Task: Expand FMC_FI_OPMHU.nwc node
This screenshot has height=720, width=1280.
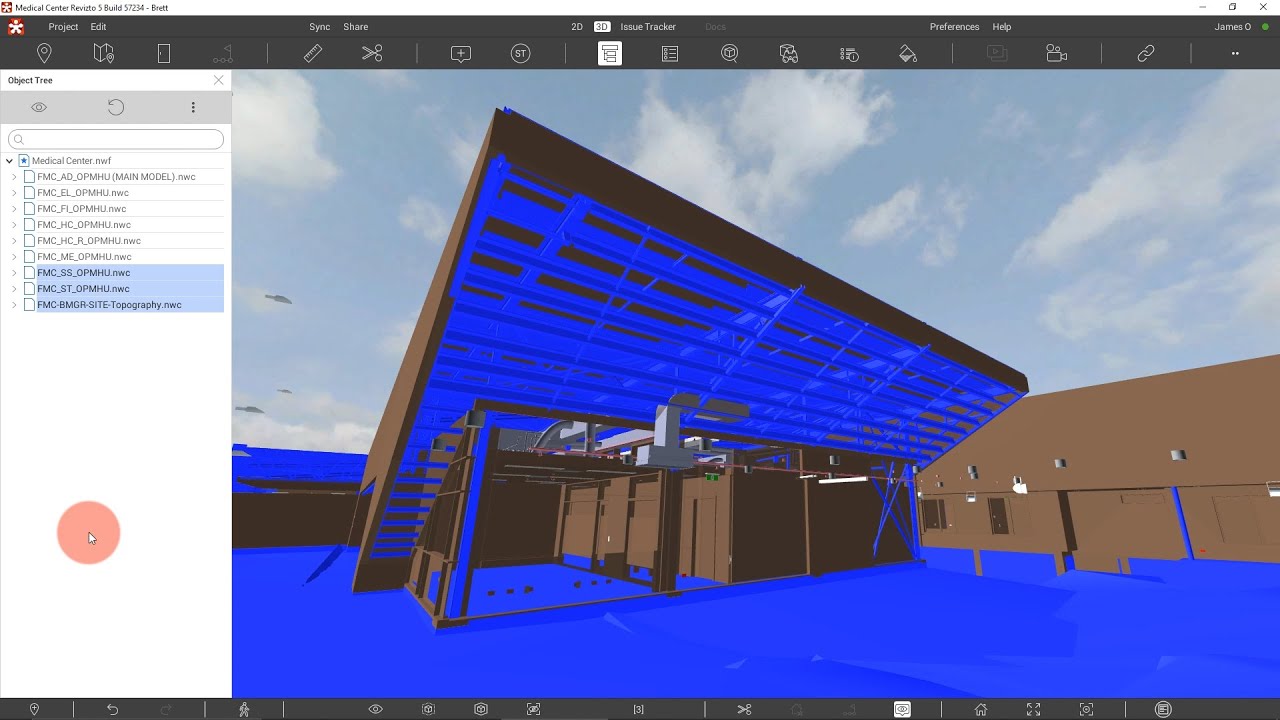Action: pyautogui.click(x=14, y=209)
